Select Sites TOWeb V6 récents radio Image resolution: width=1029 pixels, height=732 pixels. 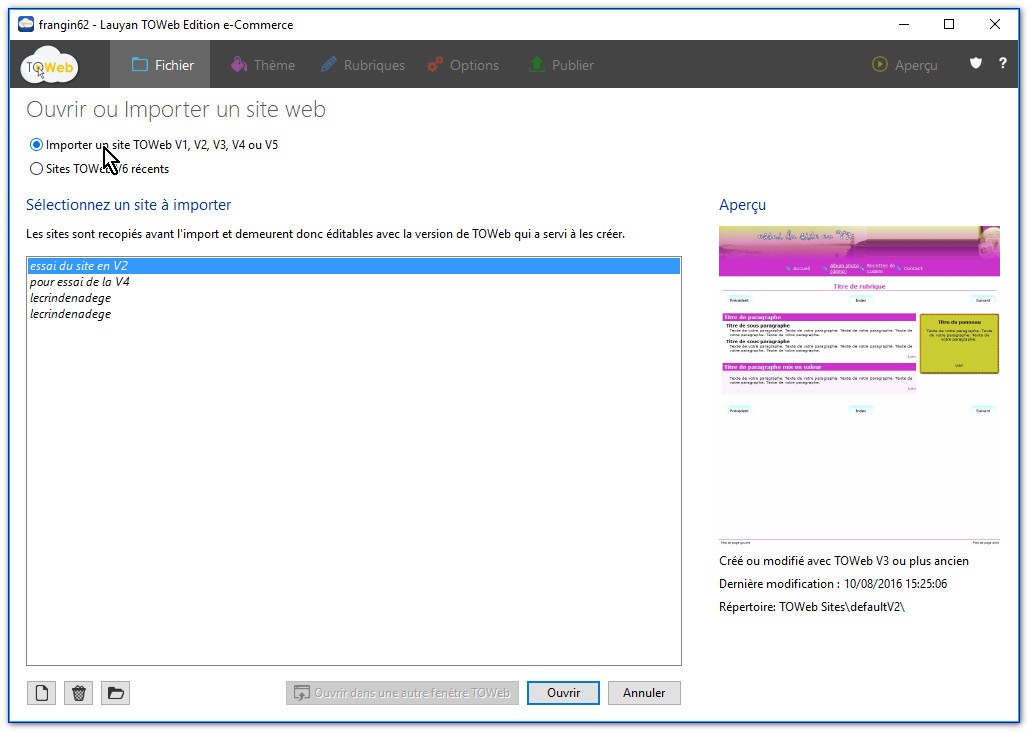pos(37,169)
